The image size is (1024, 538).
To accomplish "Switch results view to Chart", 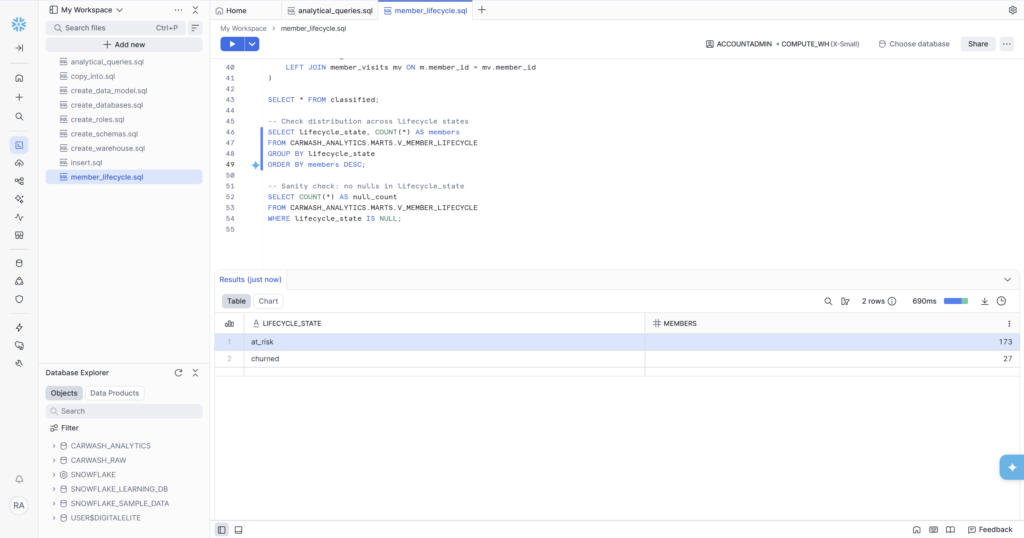I will coord(268,301).
